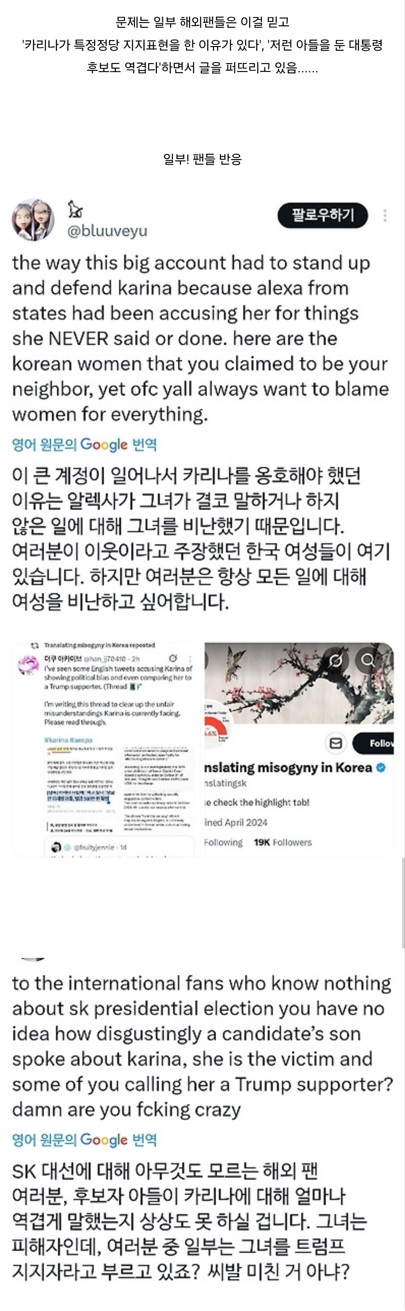
Task: Click the pink avatar in reposted tweet
Action: [x=27, y=665]
